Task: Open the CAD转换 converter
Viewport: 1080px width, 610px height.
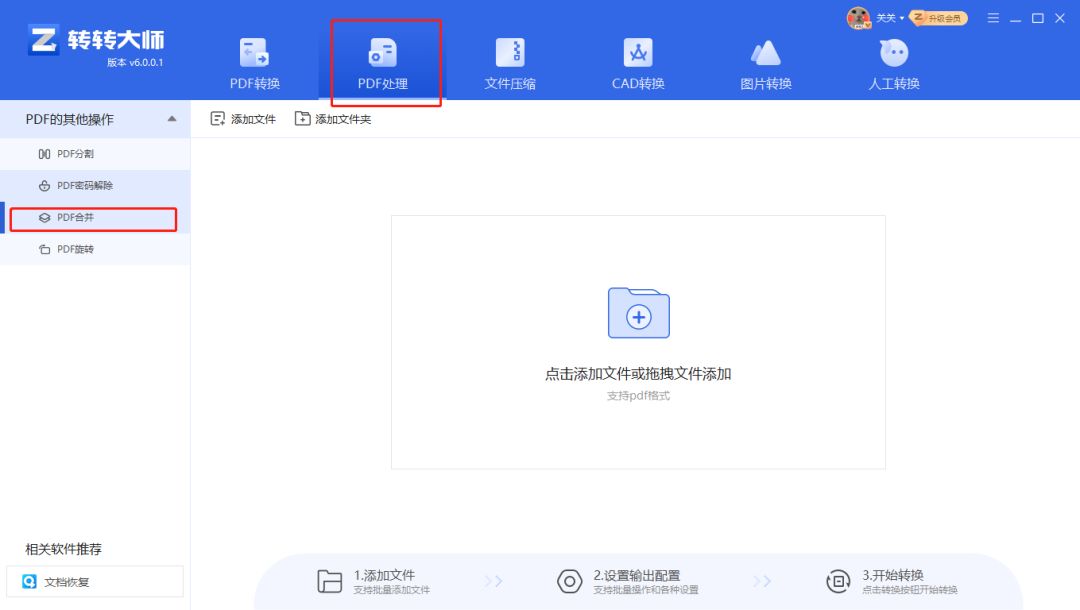Action: (638, 60)
